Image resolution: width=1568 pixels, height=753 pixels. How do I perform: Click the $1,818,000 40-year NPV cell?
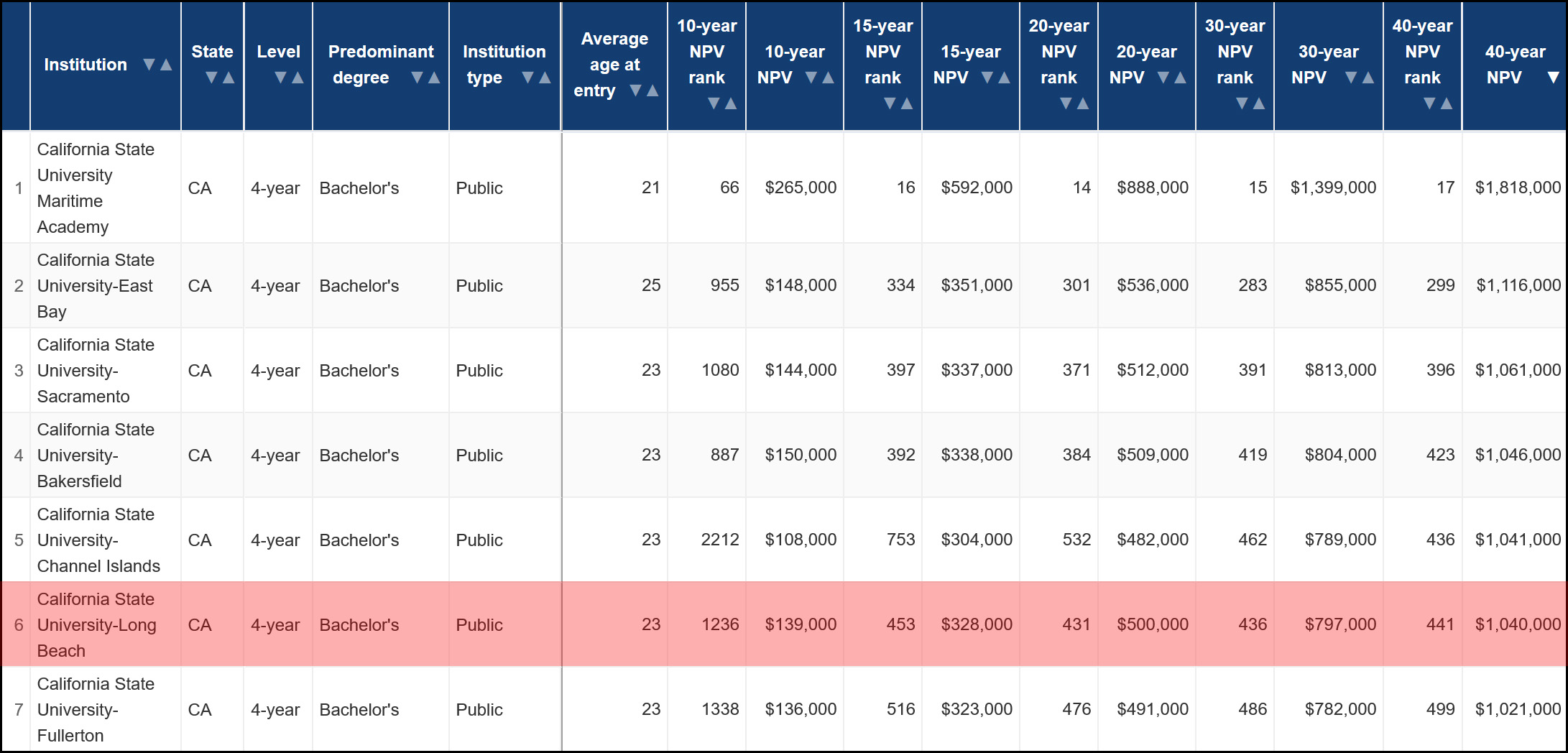click(x=1518, y=188)
